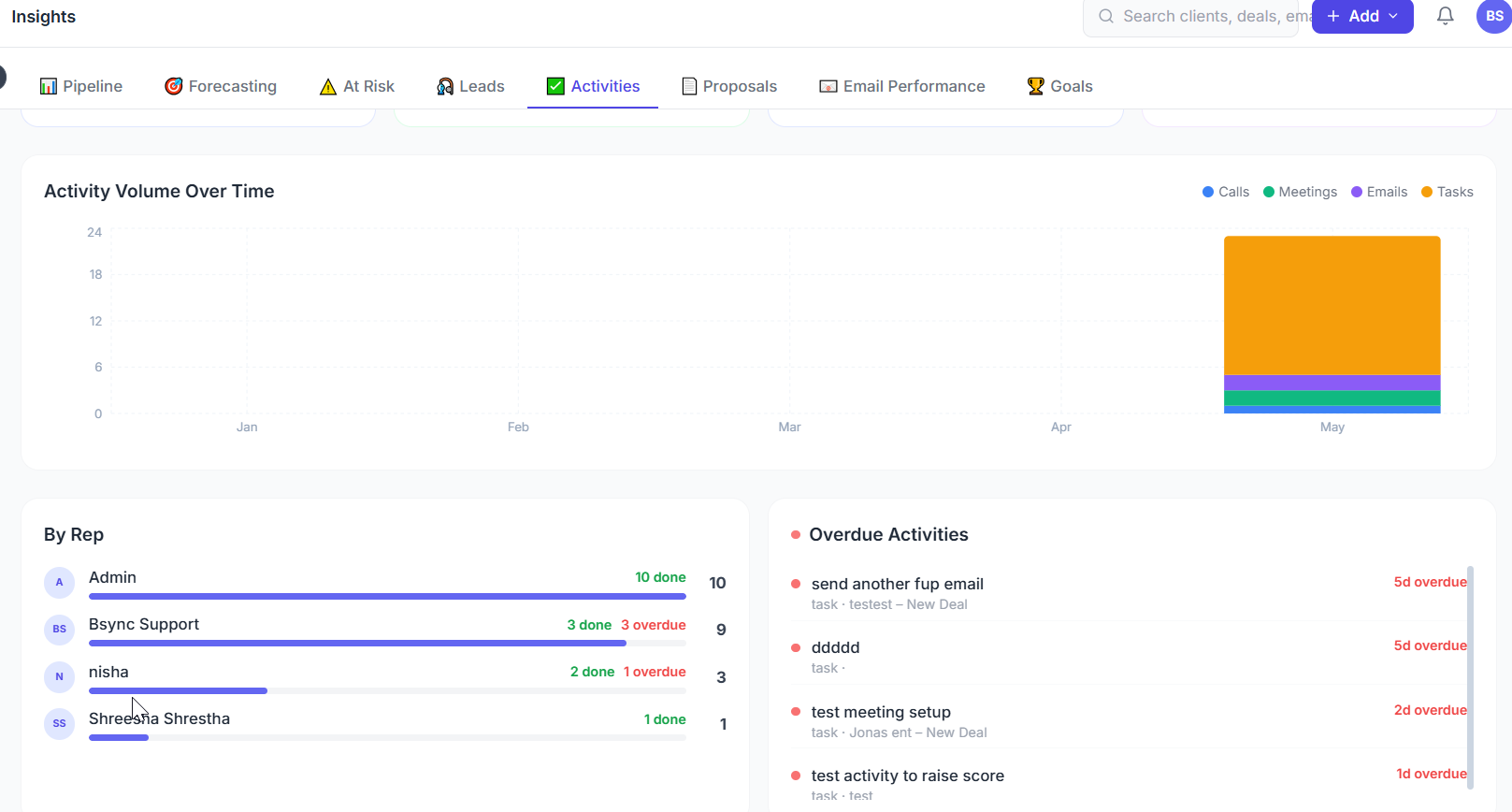Viewport: 1512px width, 812px height.
Task: Click the Bsync Support BS avatar
Action: tap(60, 629)
